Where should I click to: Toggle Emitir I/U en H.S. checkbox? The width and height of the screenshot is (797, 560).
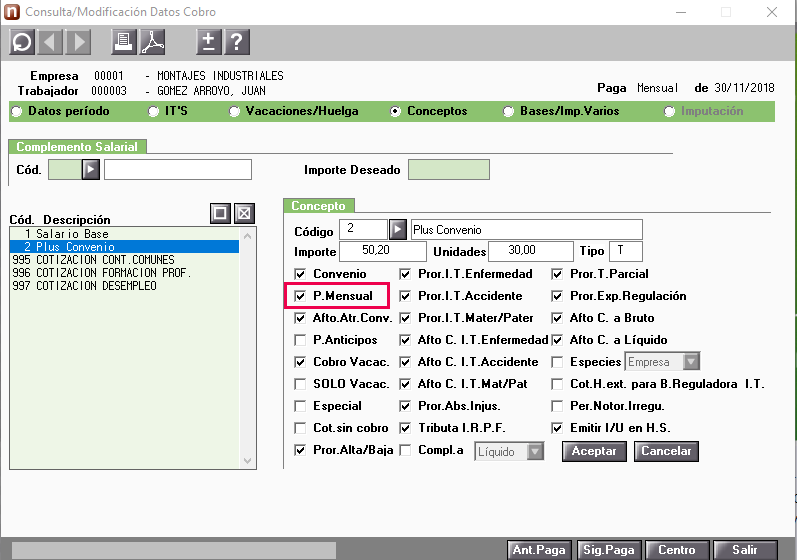point(557,428)
